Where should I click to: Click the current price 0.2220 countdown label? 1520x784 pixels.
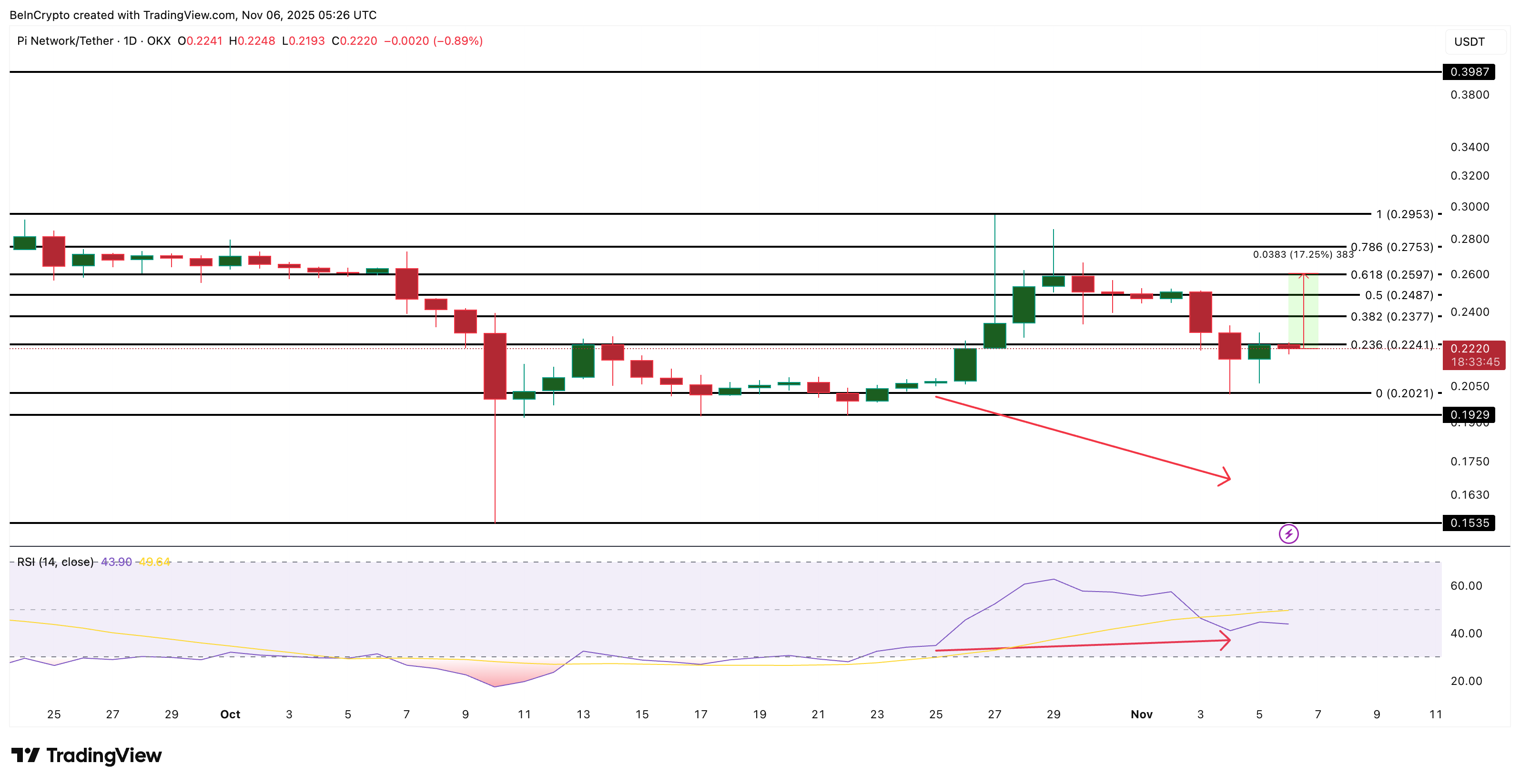1473,355
